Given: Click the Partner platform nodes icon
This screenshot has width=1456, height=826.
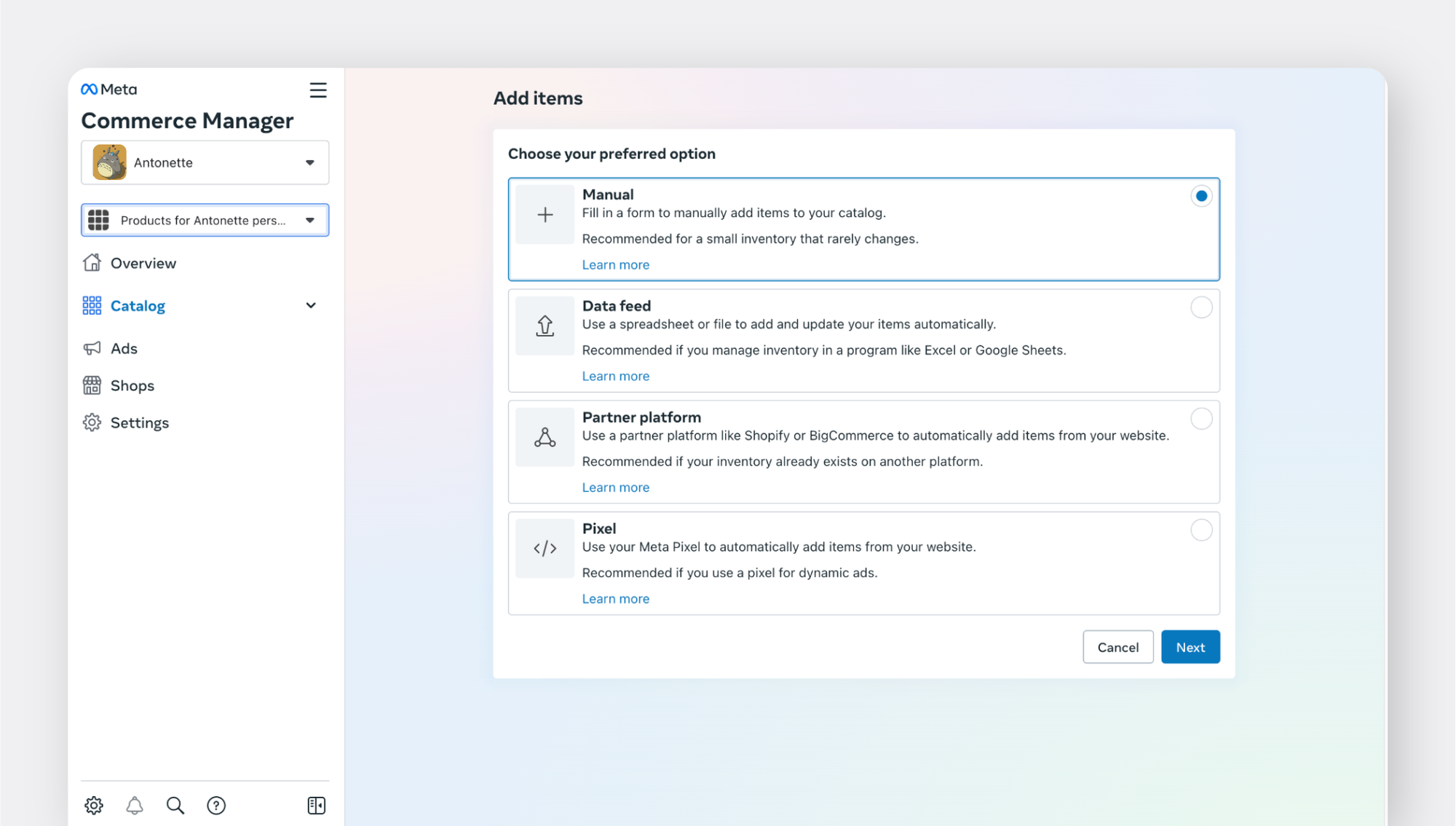Looking at the screenshot, I should [x=545, y=437].
